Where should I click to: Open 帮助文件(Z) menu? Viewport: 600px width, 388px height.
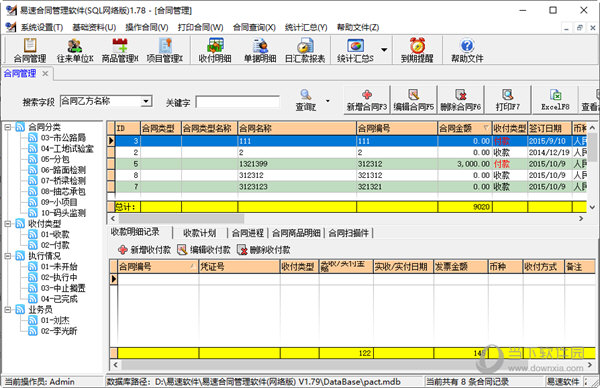click(x=358, y=27)
